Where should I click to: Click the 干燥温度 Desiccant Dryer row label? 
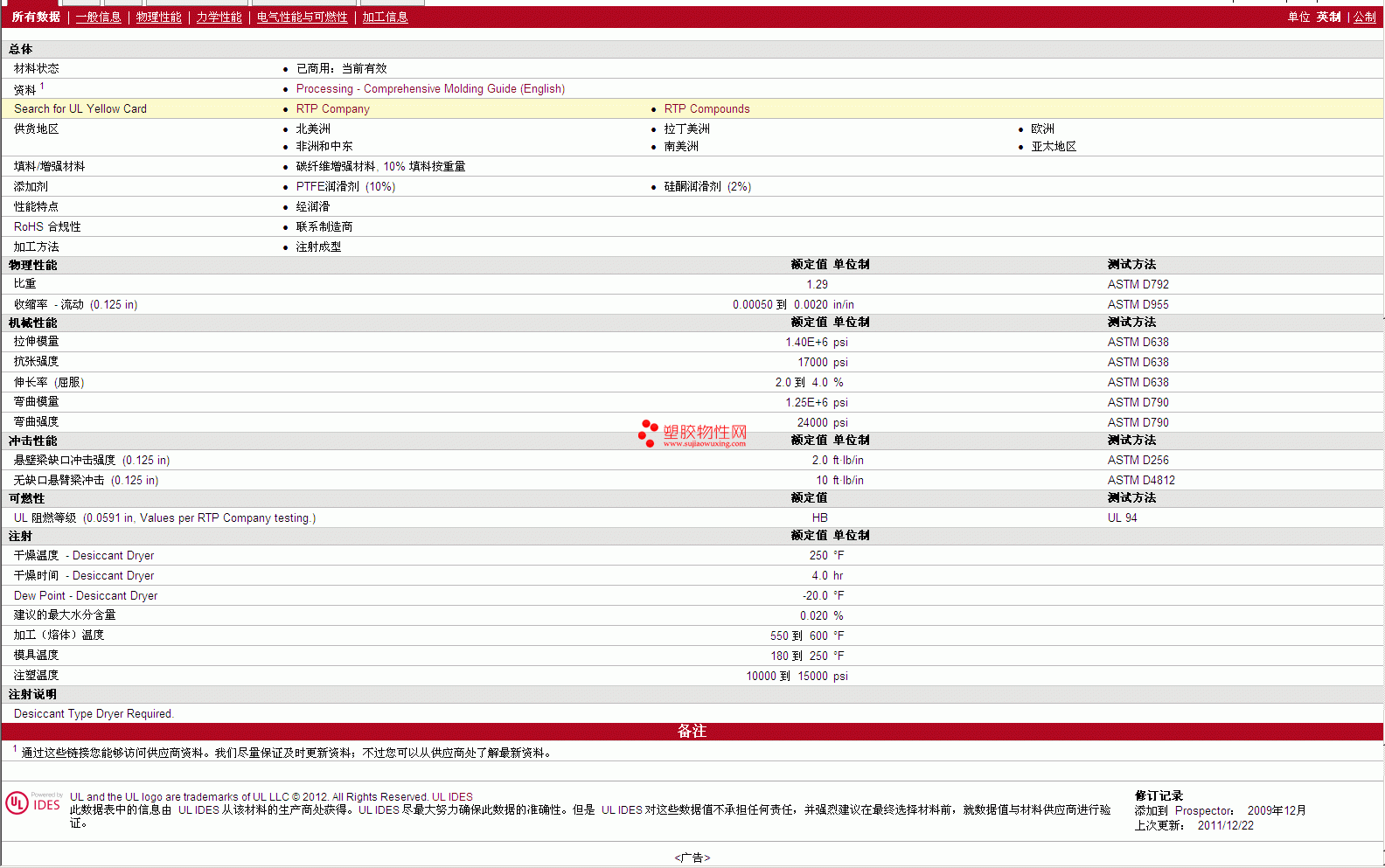click(84, 555)
